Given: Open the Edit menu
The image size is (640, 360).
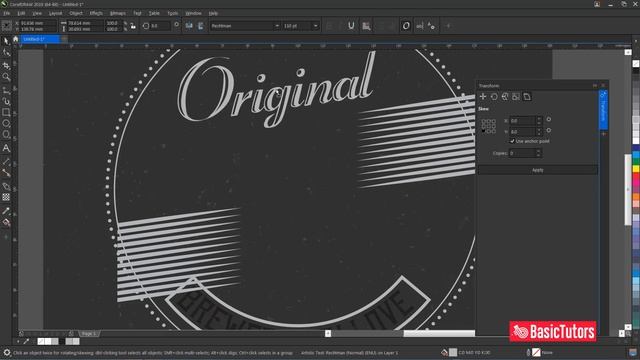Looking at the screenshot, I should click(21, 13).
